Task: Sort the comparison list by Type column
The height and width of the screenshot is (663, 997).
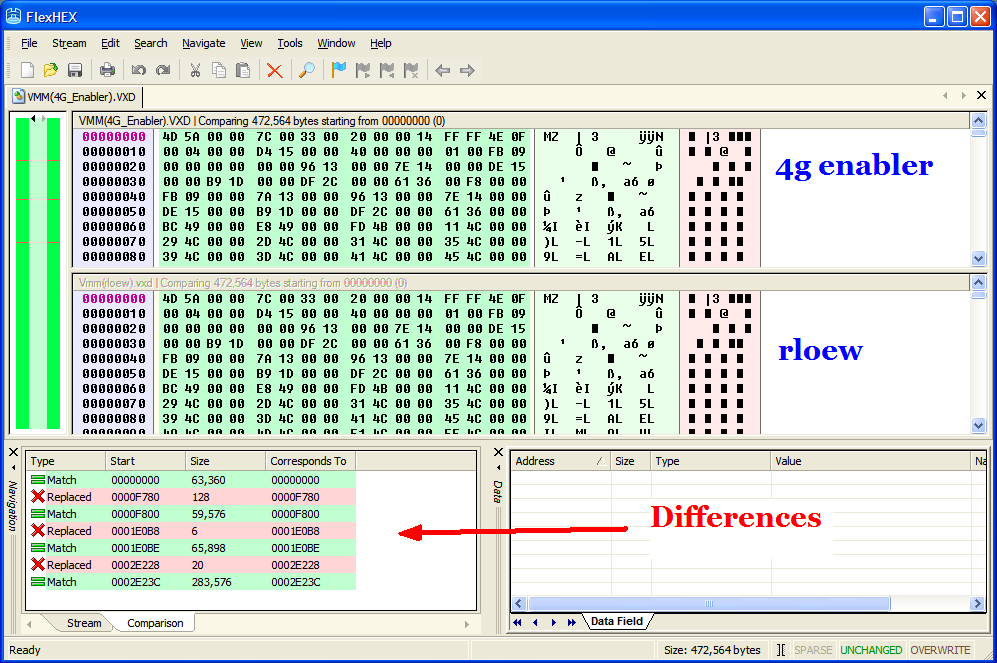Action: click(x=65, y=461)
